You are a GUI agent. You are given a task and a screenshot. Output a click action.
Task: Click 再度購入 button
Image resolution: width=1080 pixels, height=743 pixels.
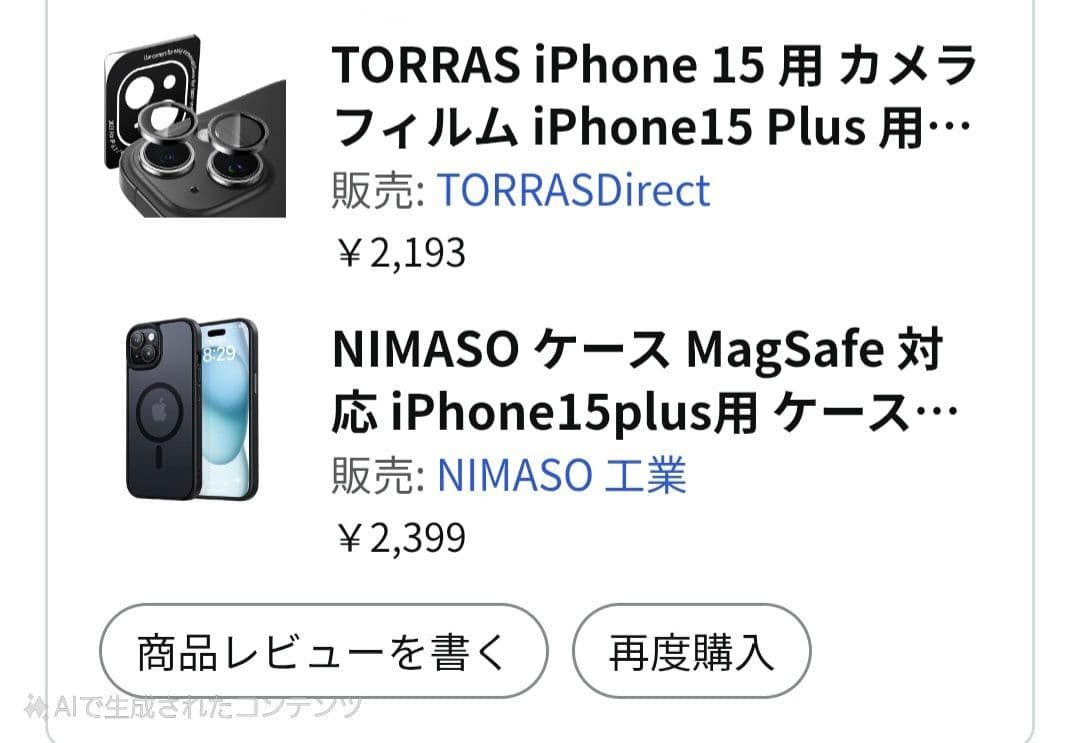click(691, 651)
